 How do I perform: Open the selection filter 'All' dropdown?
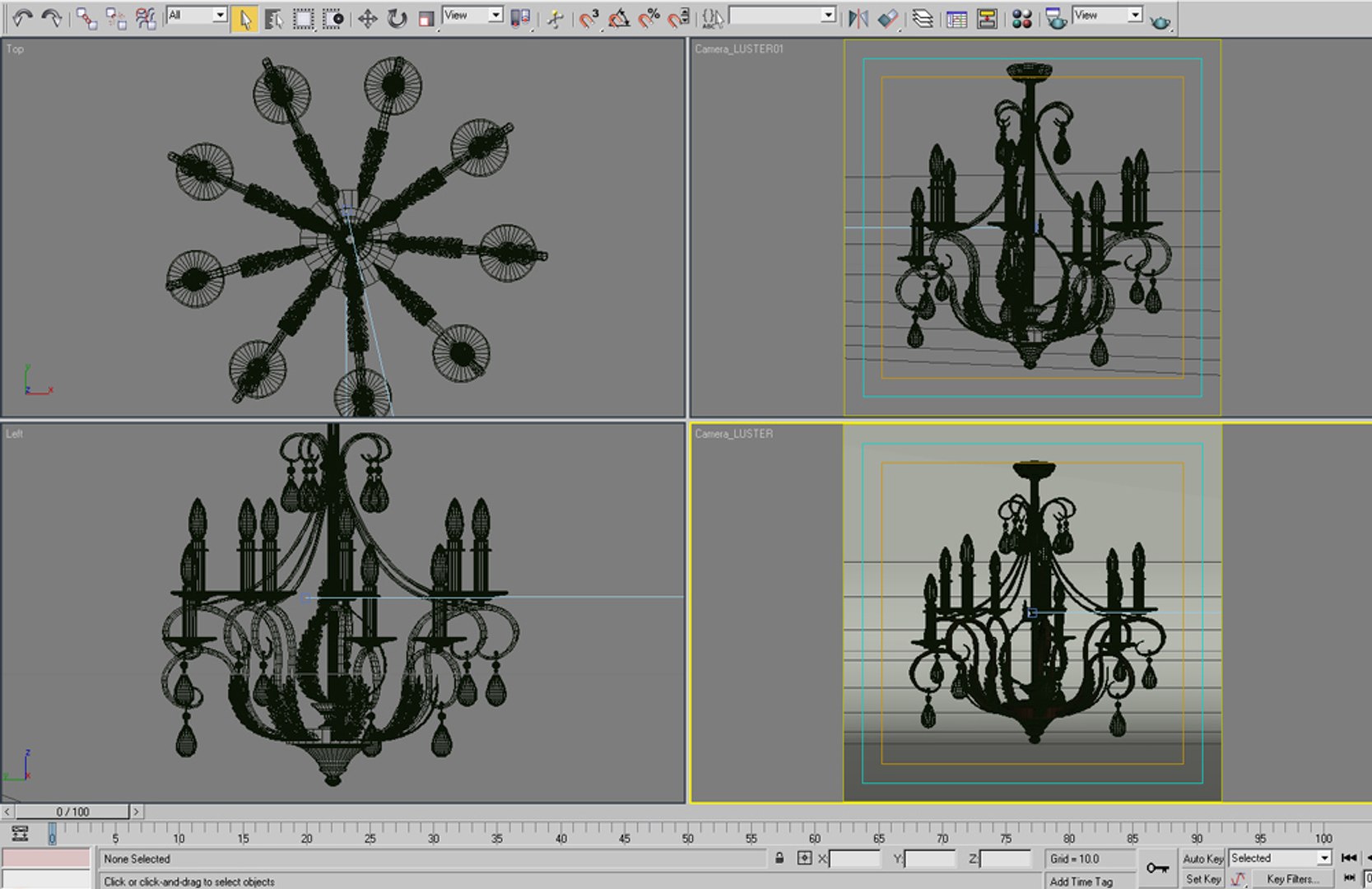click(x=197, y=15)
